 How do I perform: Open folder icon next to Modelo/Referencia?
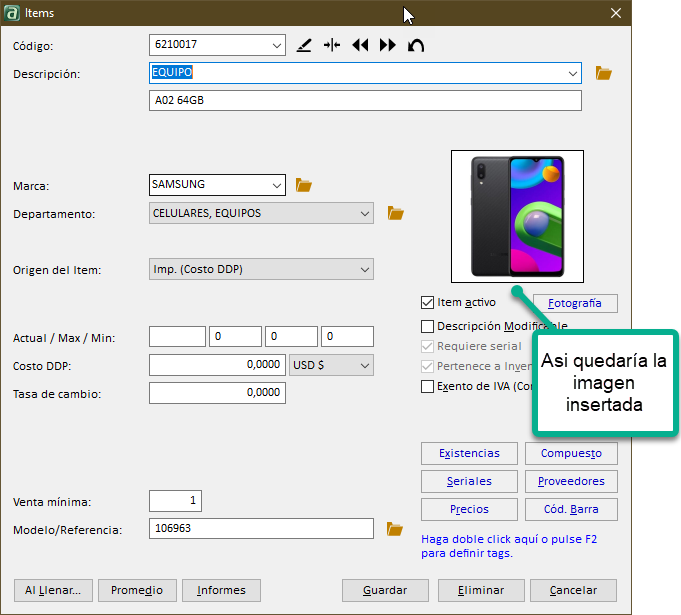(x=395, y=529)
